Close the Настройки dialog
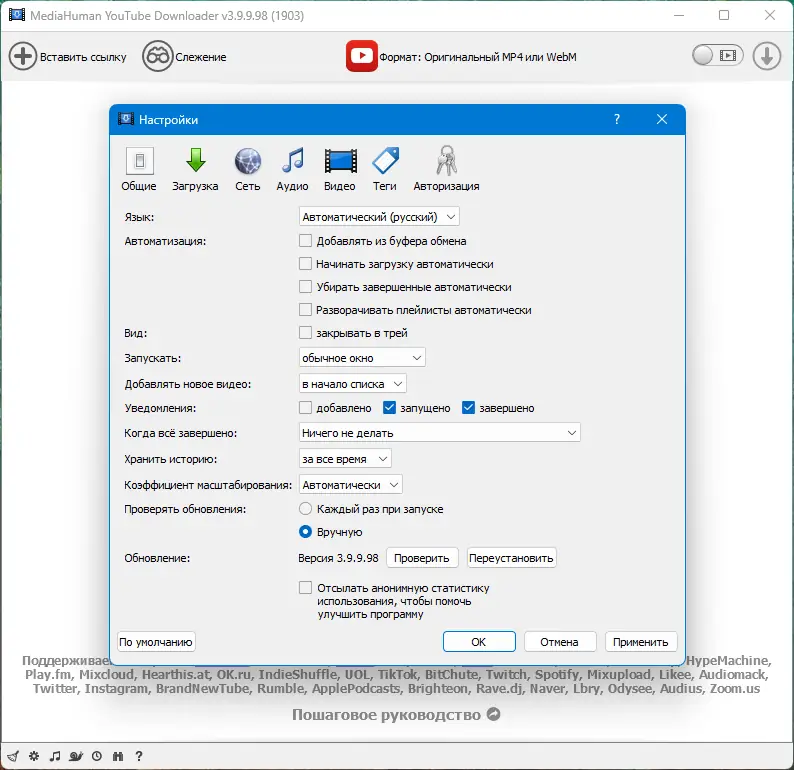 point(662,119)
